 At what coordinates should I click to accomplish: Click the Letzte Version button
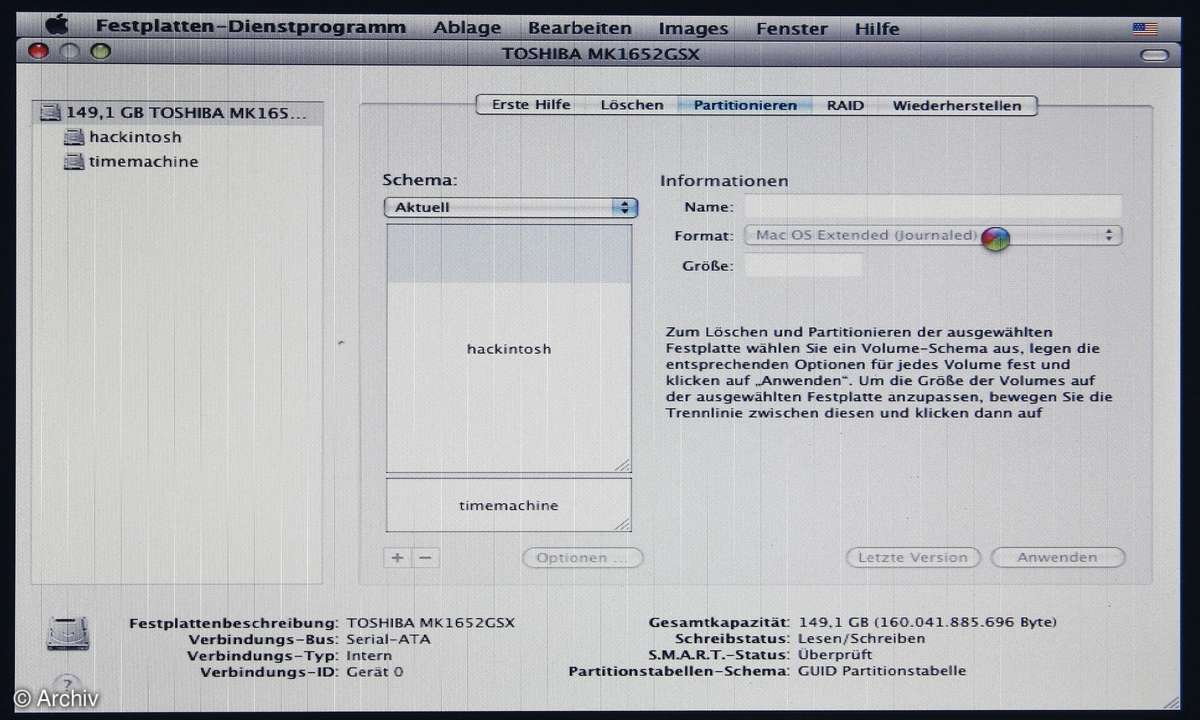coord(913,558)
